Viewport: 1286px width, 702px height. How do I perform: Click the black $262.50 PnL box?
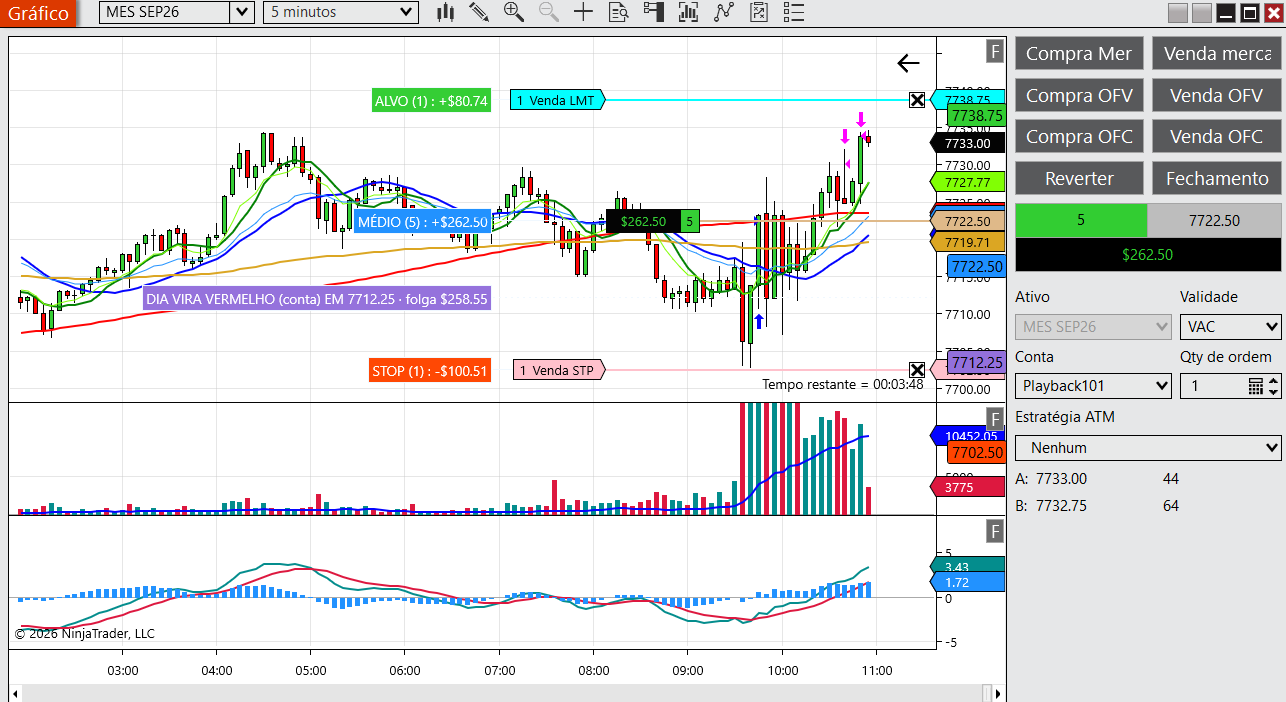pos(1148,254)
